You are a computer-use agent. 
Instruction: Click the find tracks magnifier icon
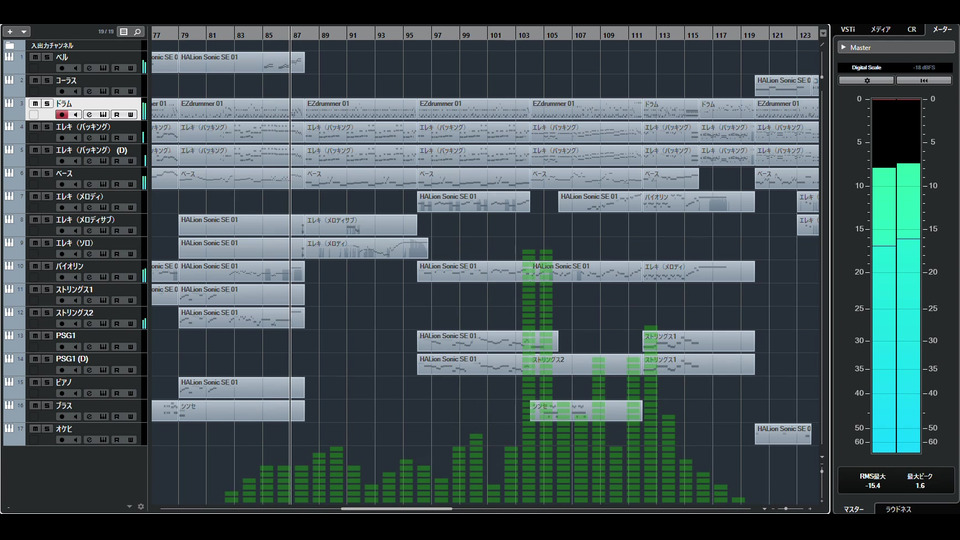tap(138, 31)
